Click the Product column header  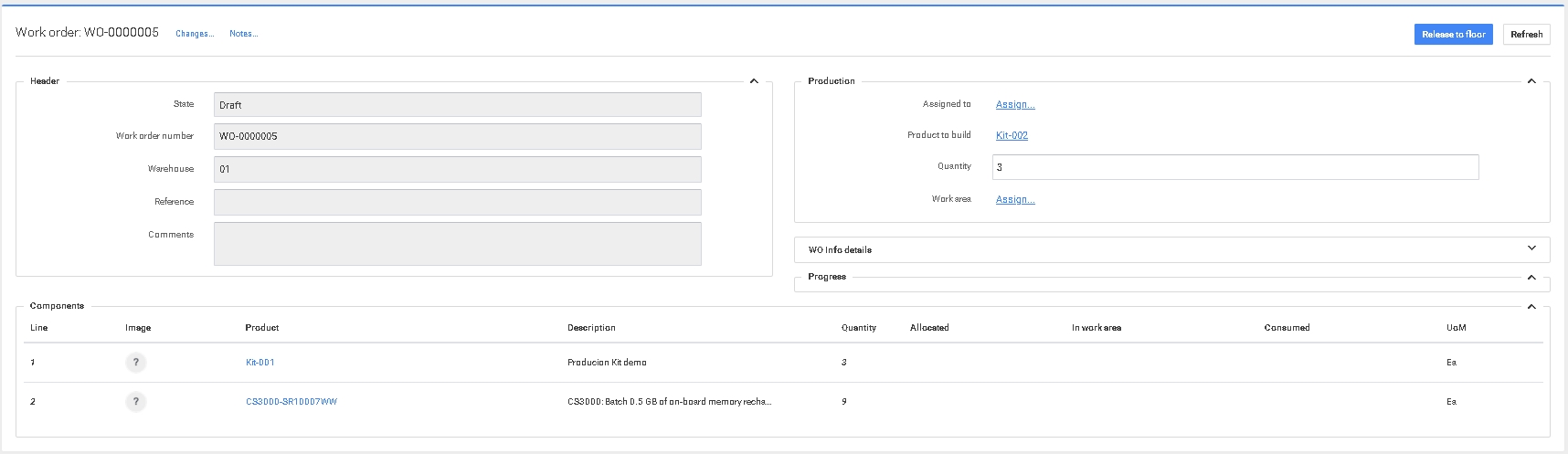262,328
